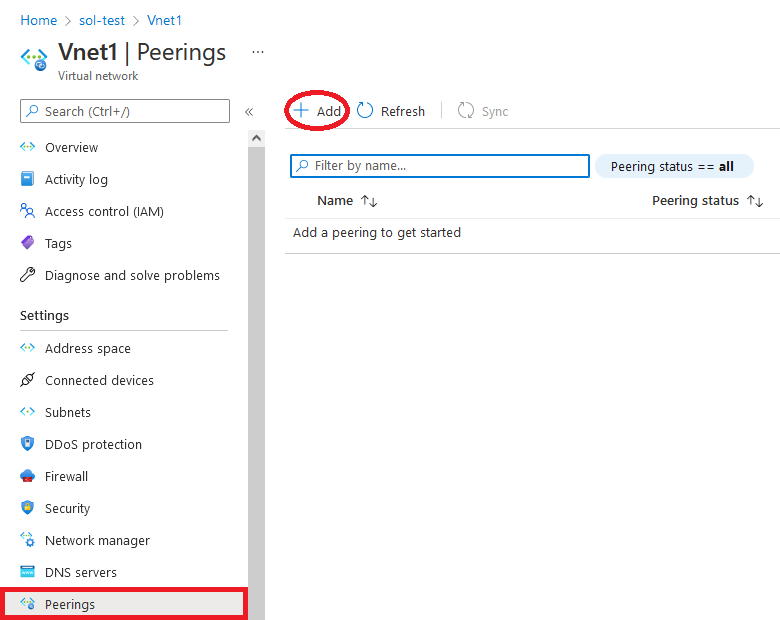Click the Refresh circular arrow icon
The height and width of the screenshot is (620, 780).
pyautogui.click(x=365, y=110)
